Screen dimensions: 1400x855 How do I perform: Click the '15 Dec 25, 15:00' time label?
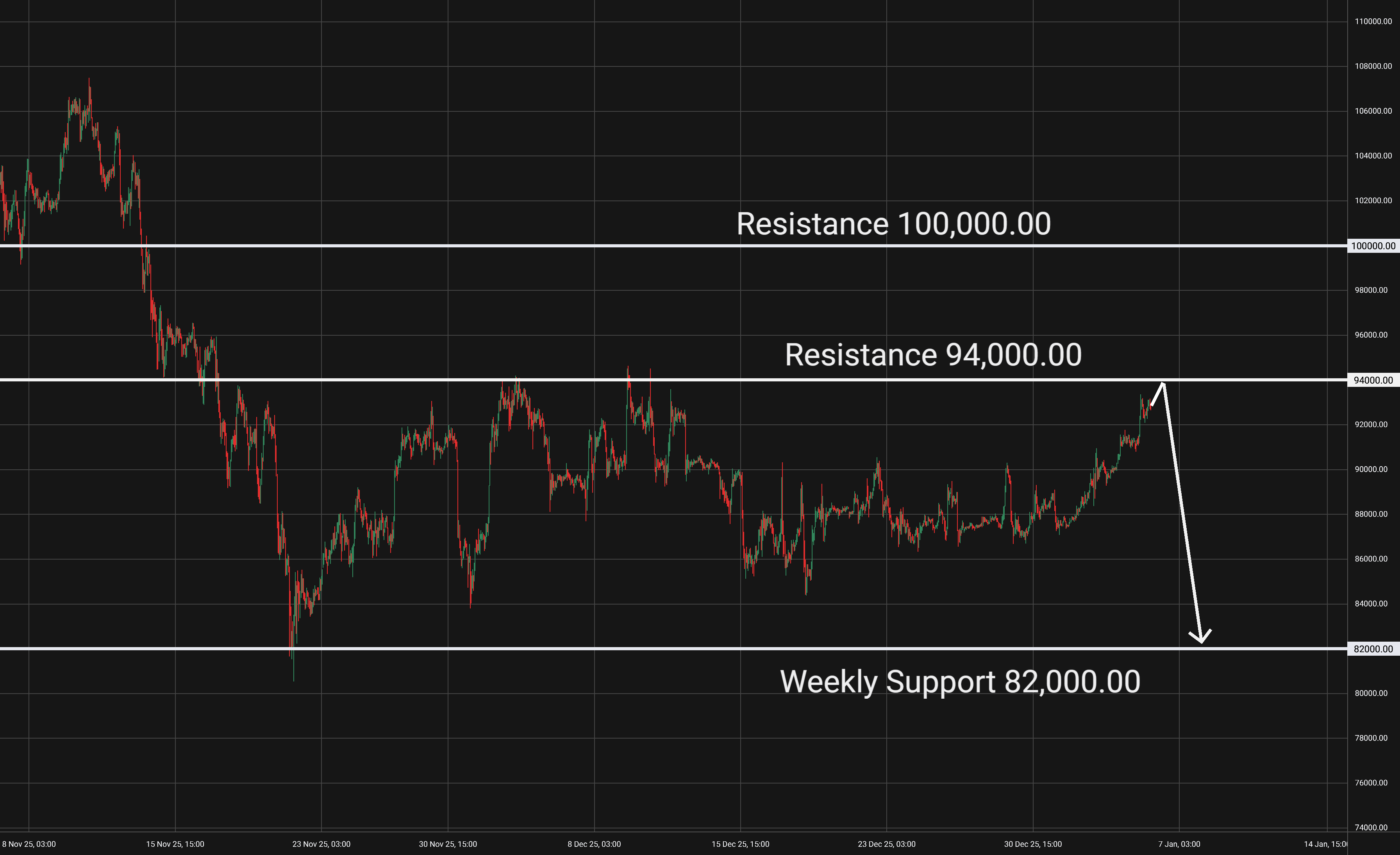tap(740, 844)
